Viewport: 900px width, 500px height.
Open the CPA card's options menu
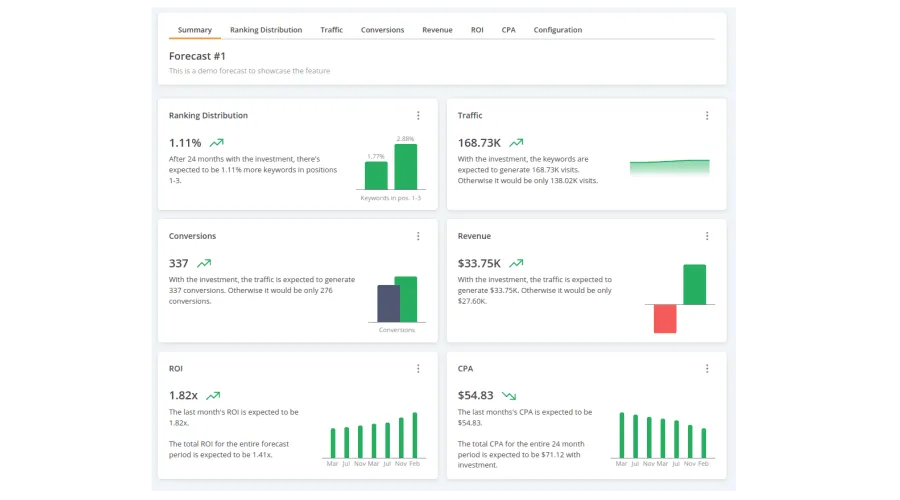(707, 368)
